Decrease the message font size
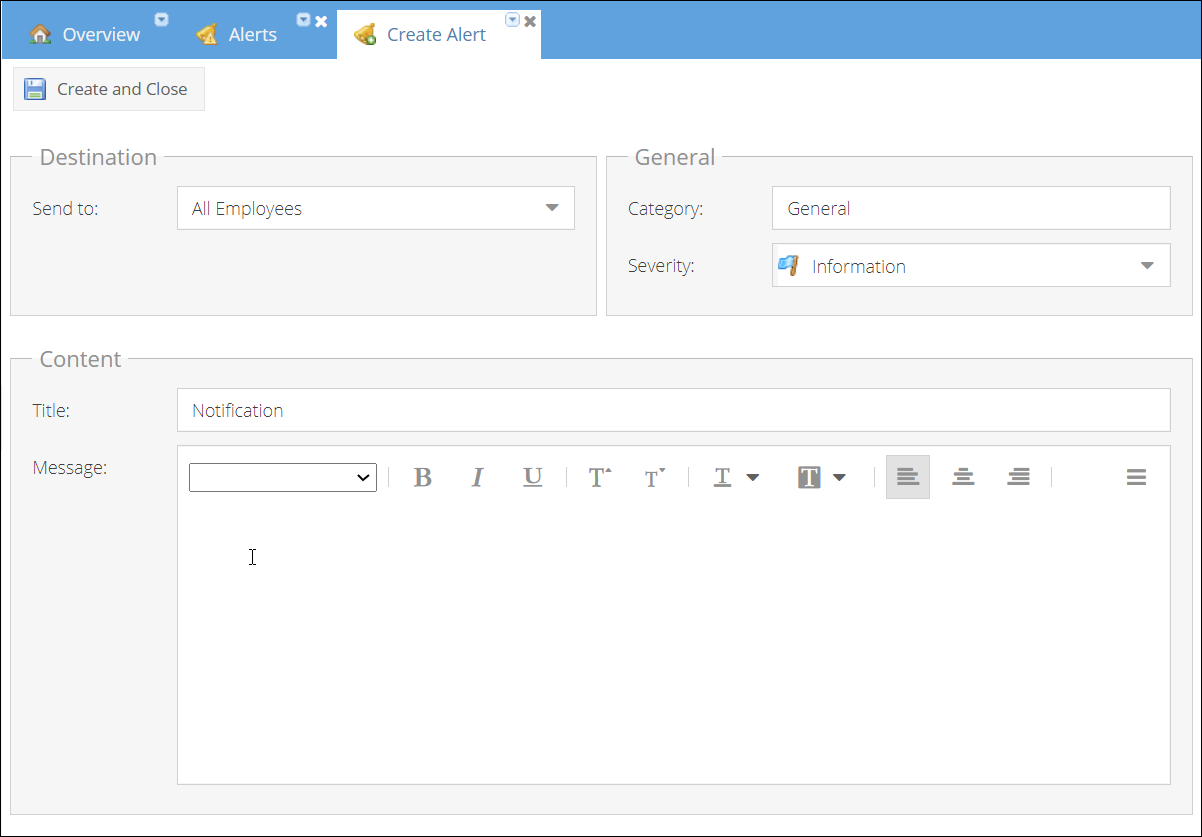Viewport: 1202px width, 837px height. click(655, 477)
